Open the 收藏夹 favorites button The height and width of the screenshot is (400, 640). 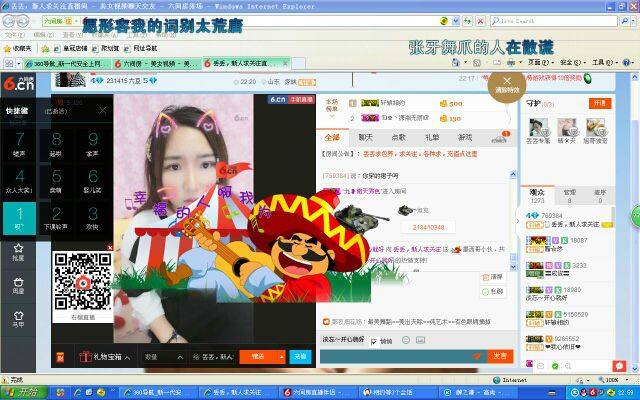pos(17,48)
